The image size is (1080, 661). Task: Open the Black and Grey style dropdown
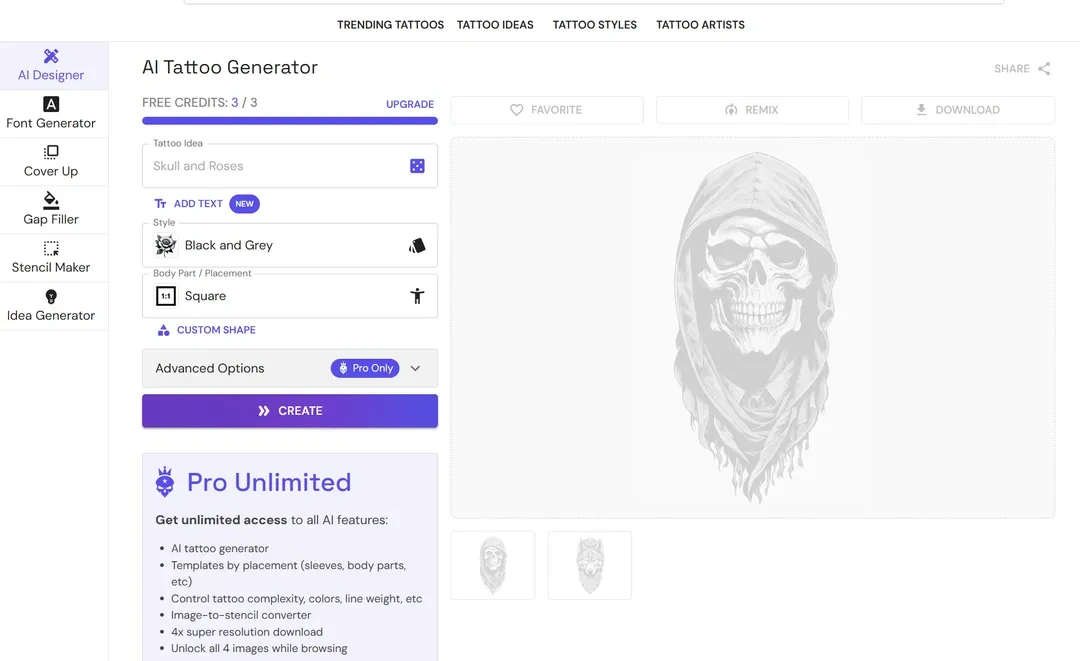[290, 245]
